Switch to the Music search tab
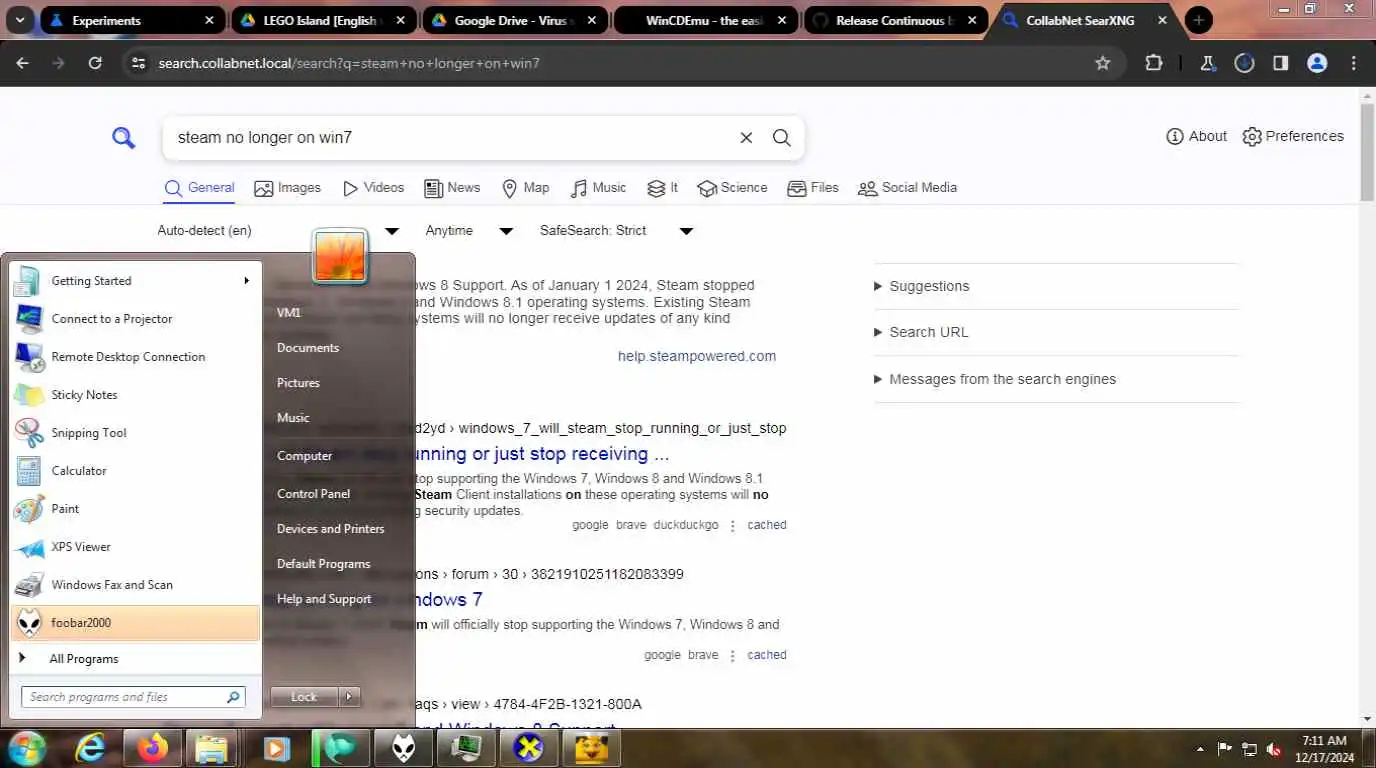This screenshot has height=768, width=1376. (598, 188)
